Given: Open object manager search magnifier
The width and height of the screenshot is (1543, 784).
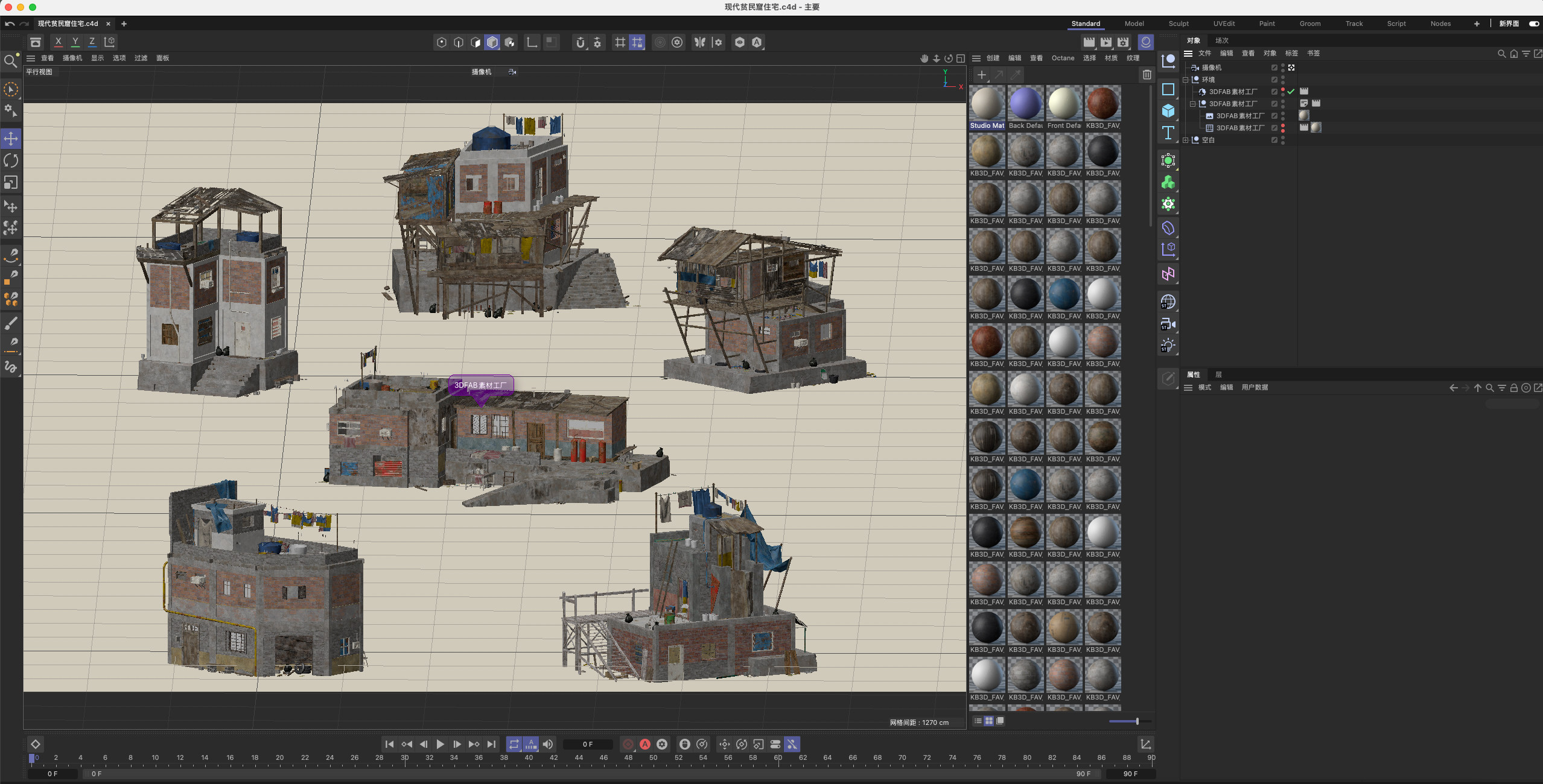Looking at the screenshot, I should 1501,54.
